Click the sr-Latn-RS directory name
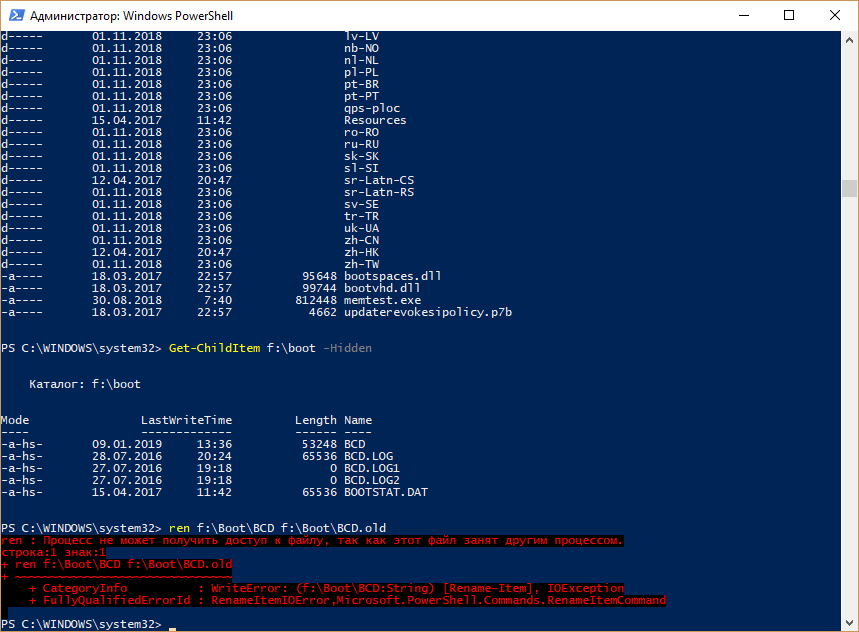This screenshot has height=632, width=859. pyautogui.click(x=379, y=192)
